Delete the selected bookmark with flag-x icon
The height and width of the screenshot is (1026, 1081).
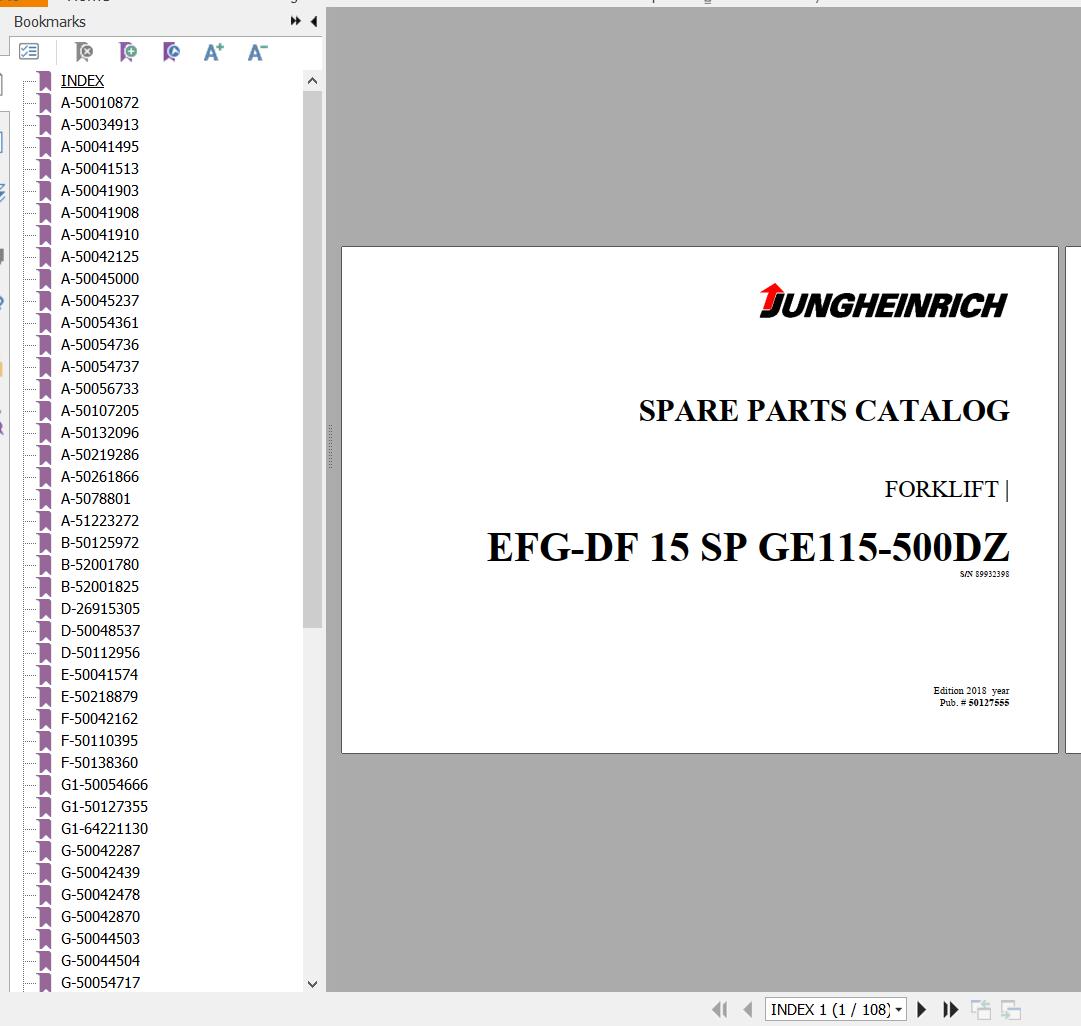84,52
